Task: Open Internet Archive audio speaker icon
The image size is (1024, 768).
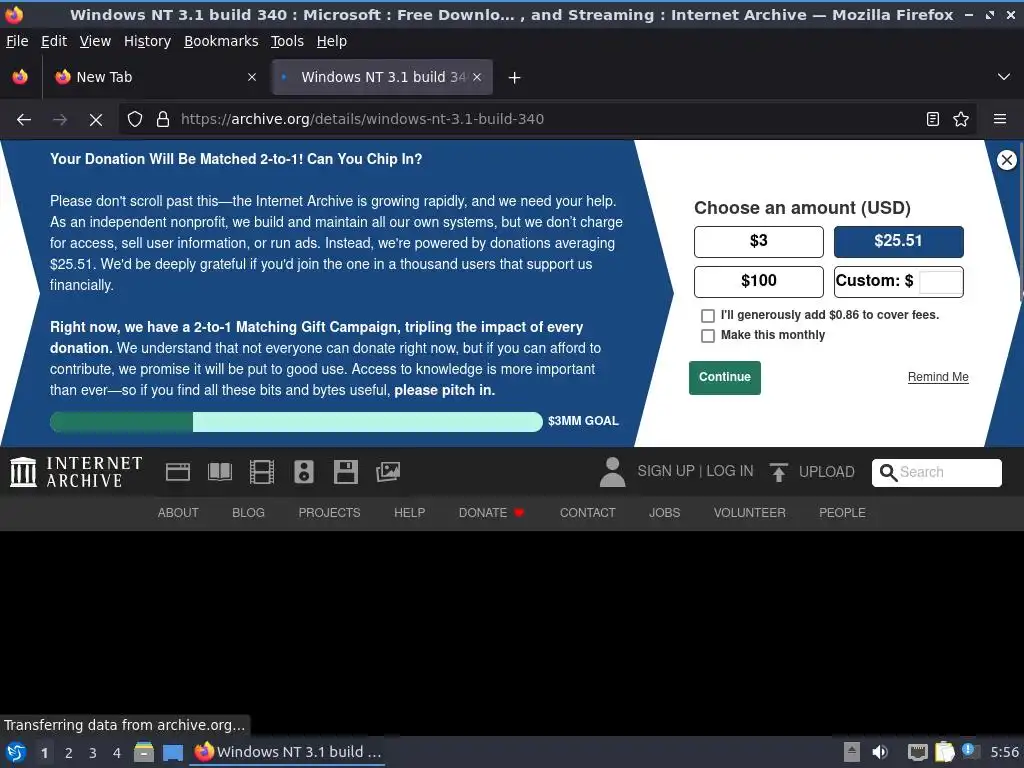Action: [304, 472]
